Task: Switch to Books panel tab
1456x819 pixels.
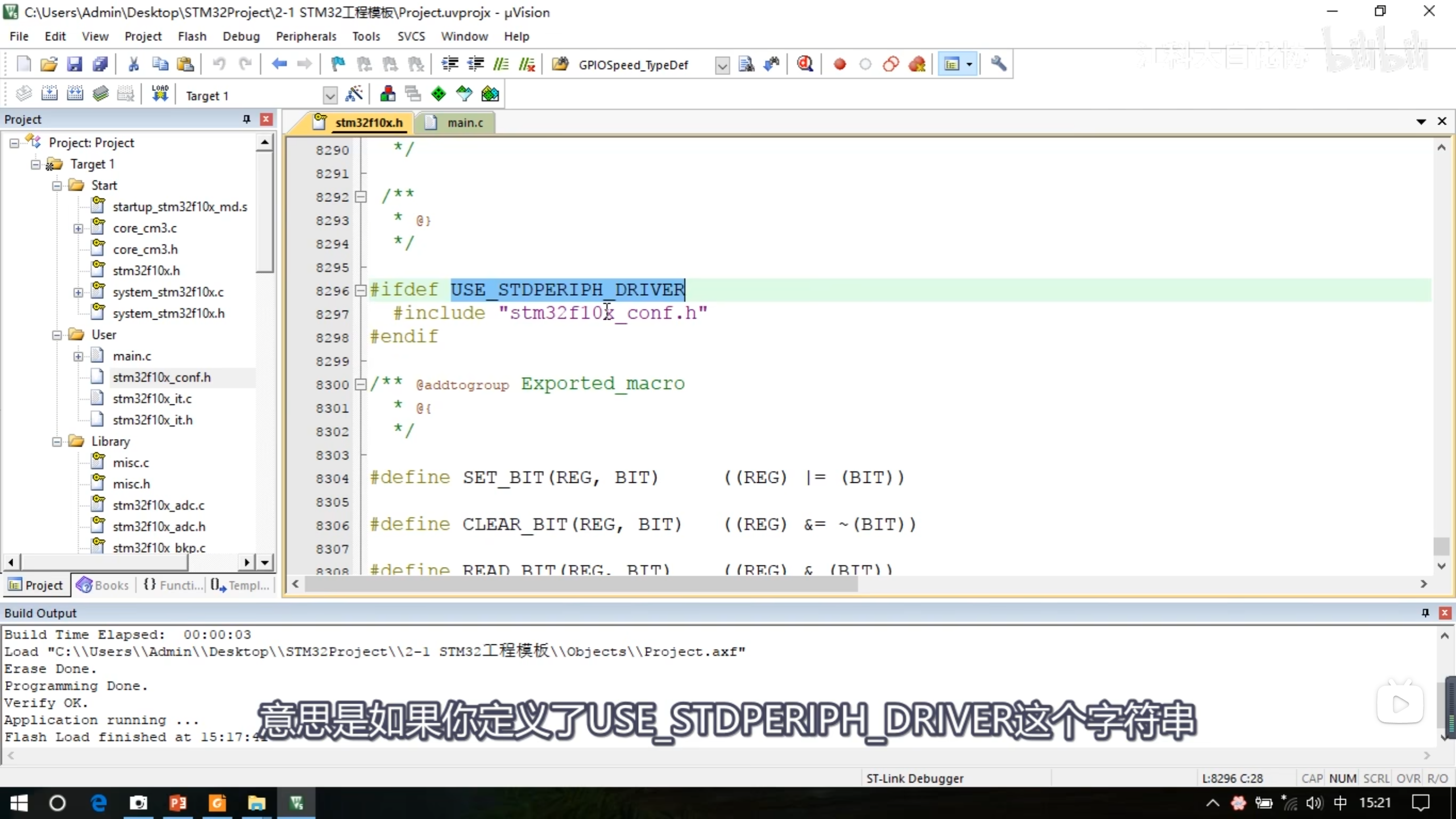Action: pos(104,585)
